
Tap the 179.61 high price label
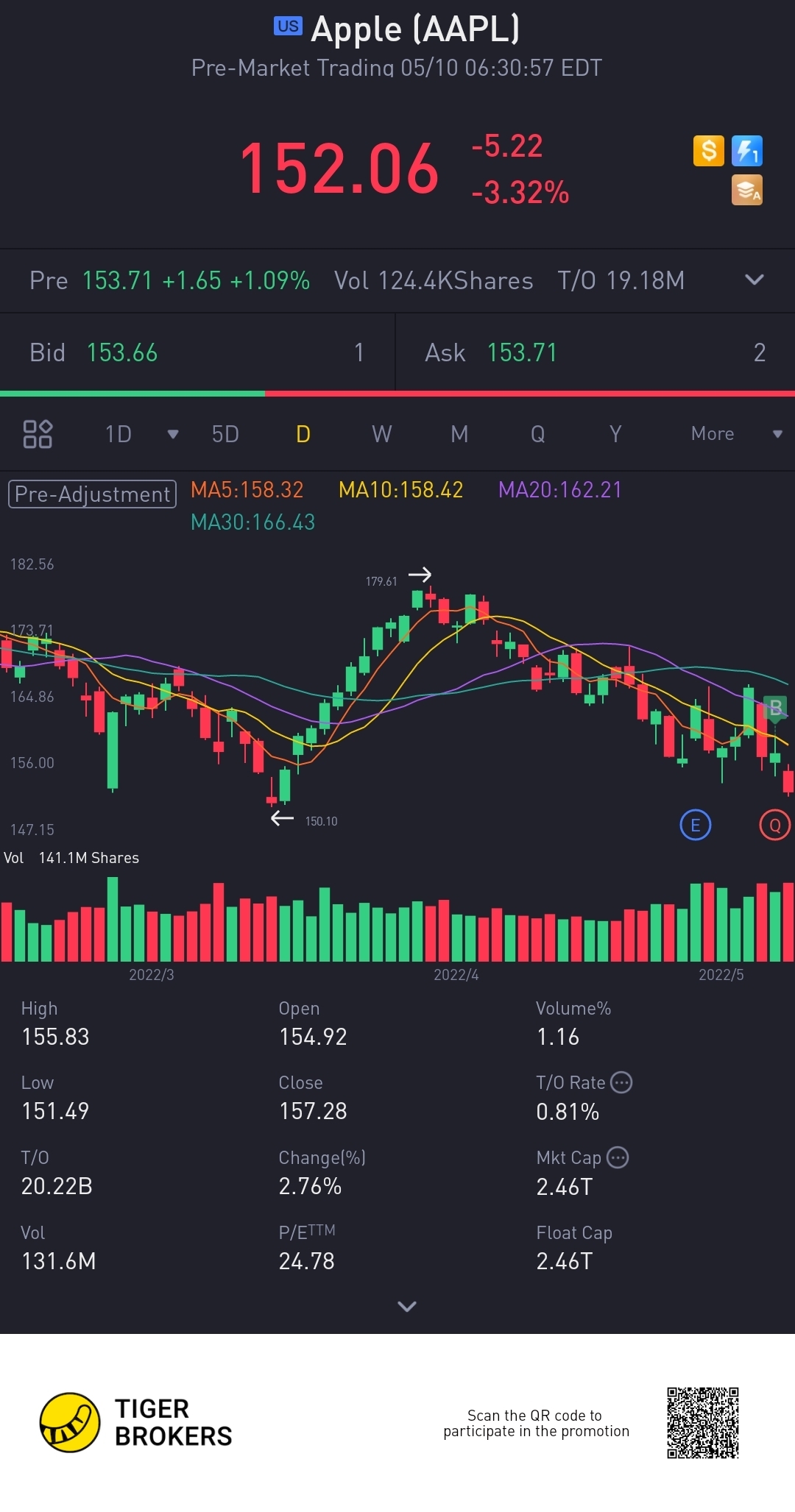tap(381, 581)
